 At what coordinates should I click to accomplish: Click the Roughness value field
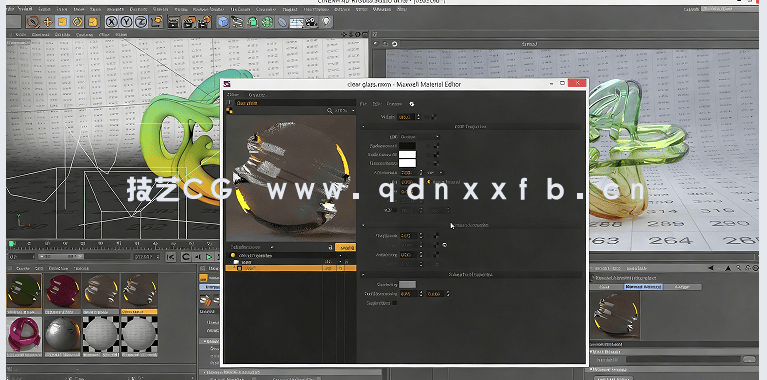408,236
